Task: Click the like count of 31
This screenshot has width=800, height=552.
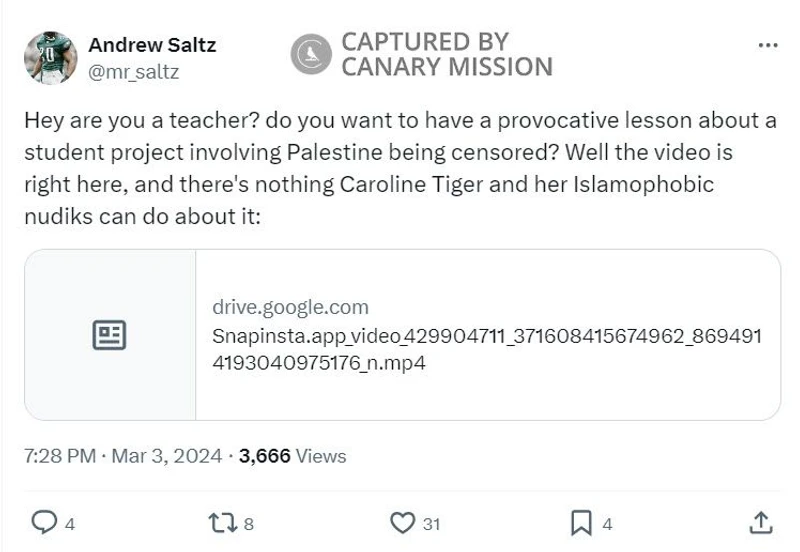Action: point(431,523)
